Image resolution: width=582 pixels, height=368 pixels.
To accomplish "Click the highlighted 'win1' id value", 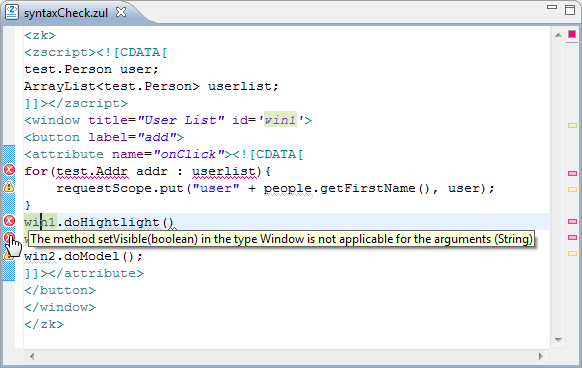I will coord(280,120).
